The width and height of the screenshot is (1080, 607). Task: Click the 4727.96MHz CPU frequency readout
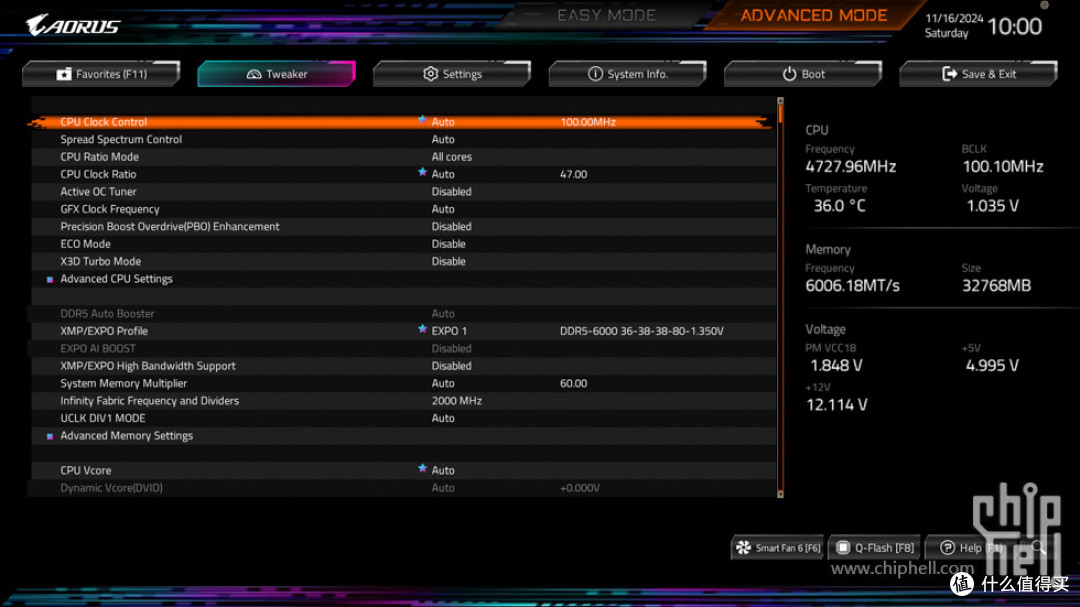coord(851,167)
